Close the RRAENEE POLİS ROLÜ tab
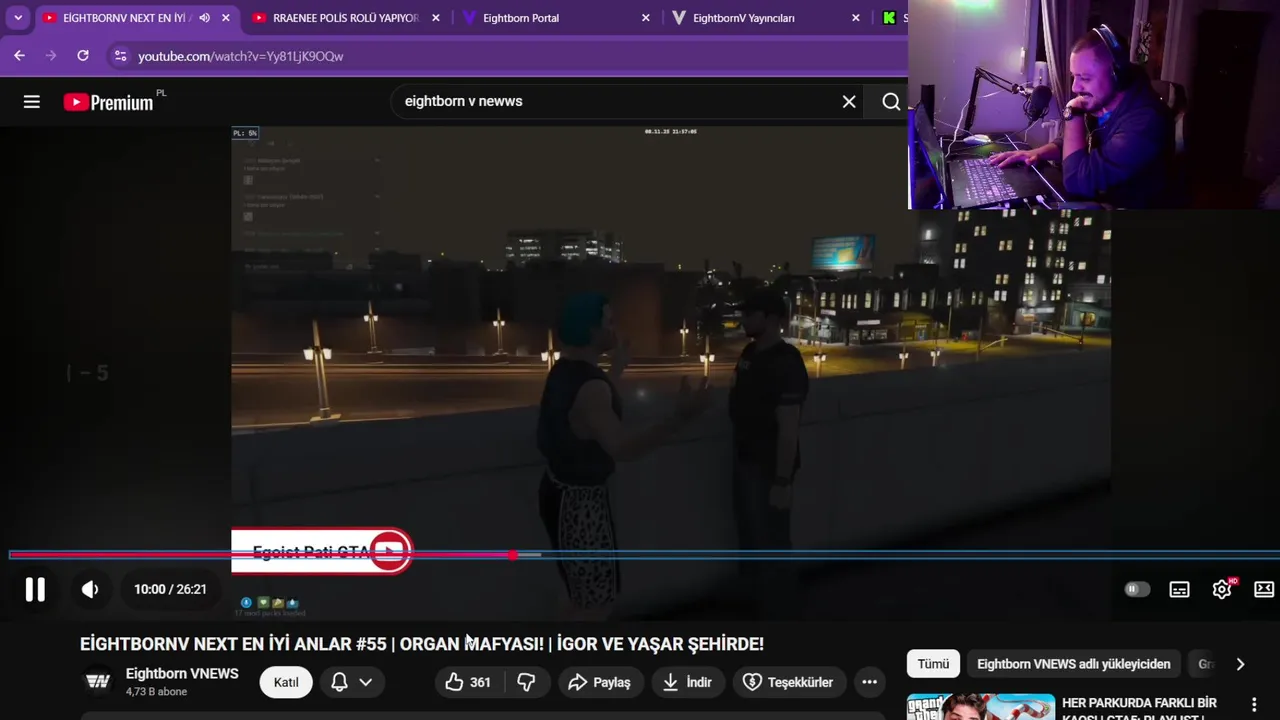This screenshot has height=720, width=1280. (x=435, y=18)
